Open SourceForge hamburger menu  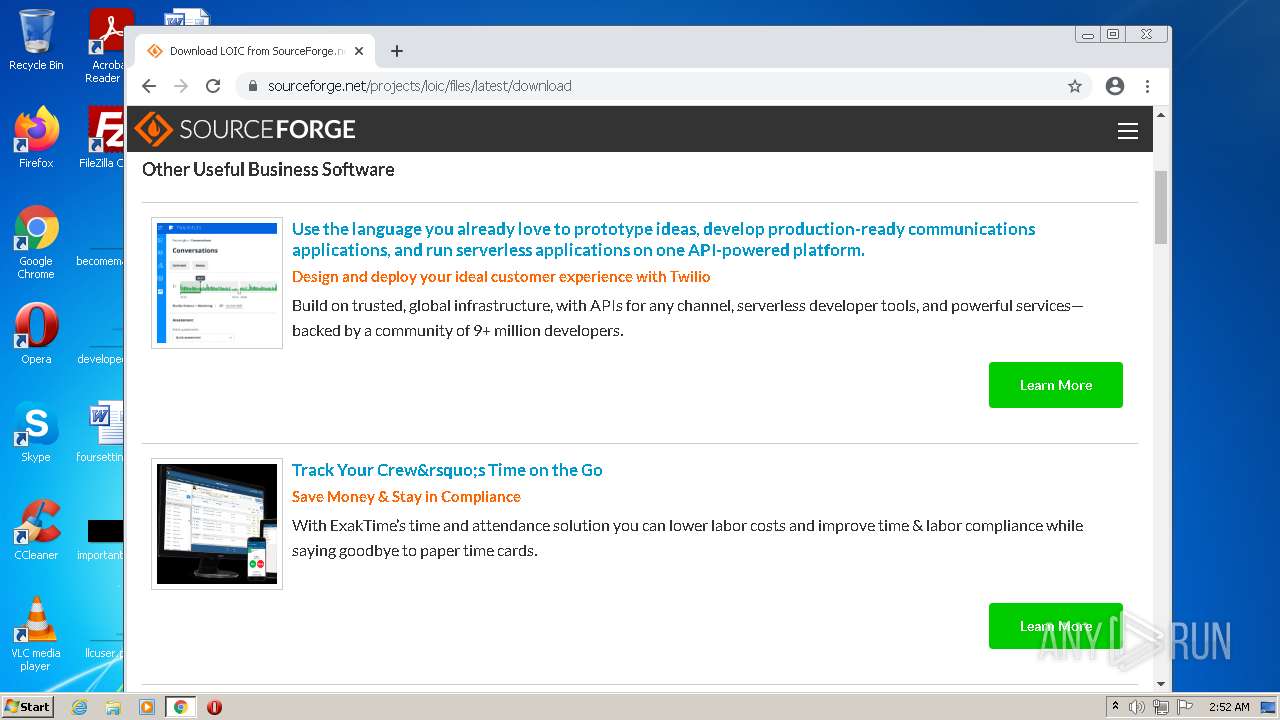(x=1128, y=130)
